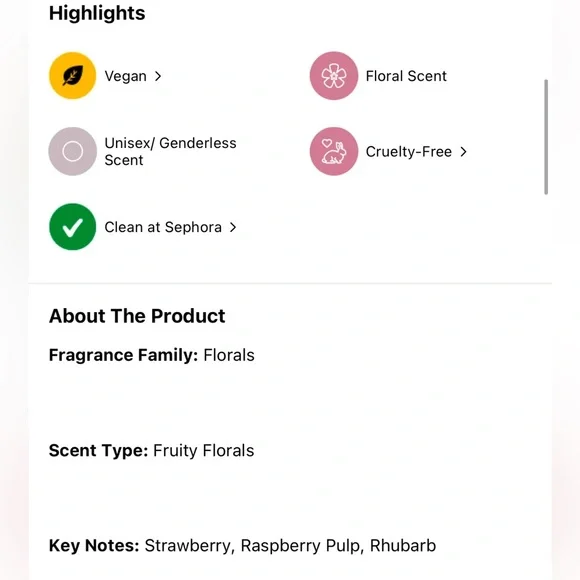The width and height of the screenshot is (580, 580).
Task: Click the grey Unisex Genderless Scent circle icon
Action: pos(72,151)
